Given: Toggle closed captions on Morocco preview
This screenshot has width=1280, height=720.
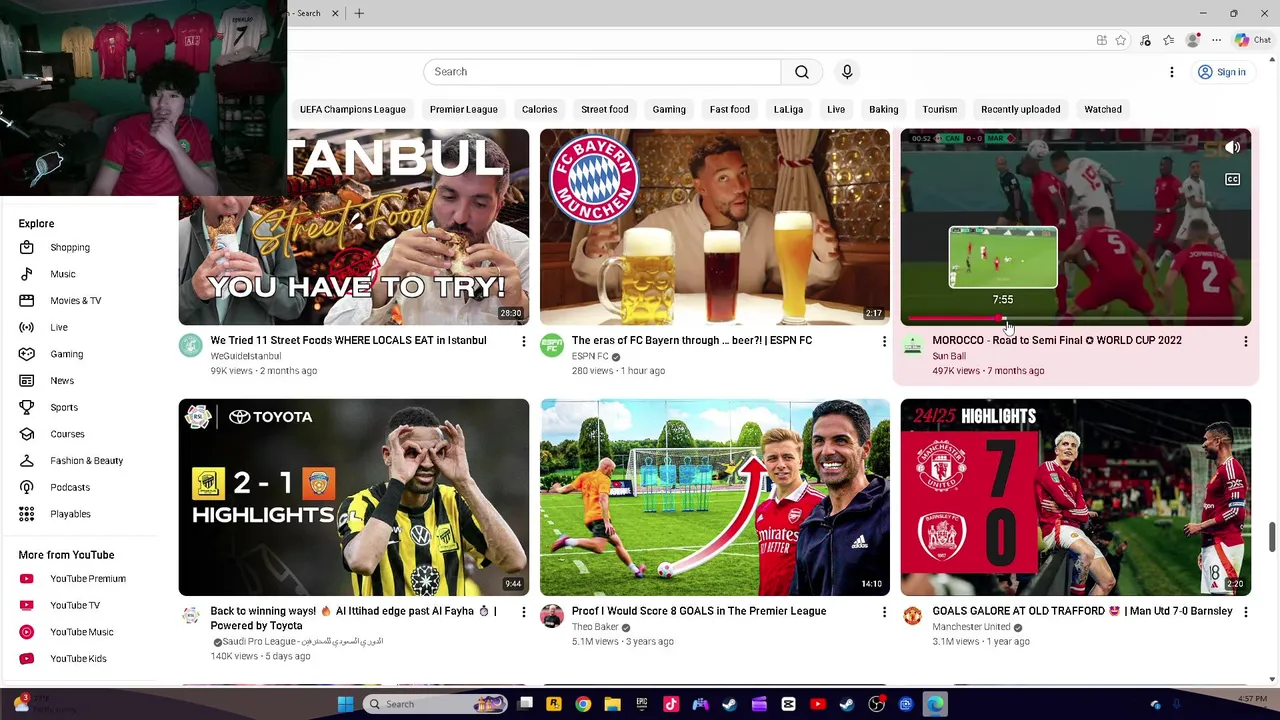Looking at the screenshot, I should (x=1232, y=180).
